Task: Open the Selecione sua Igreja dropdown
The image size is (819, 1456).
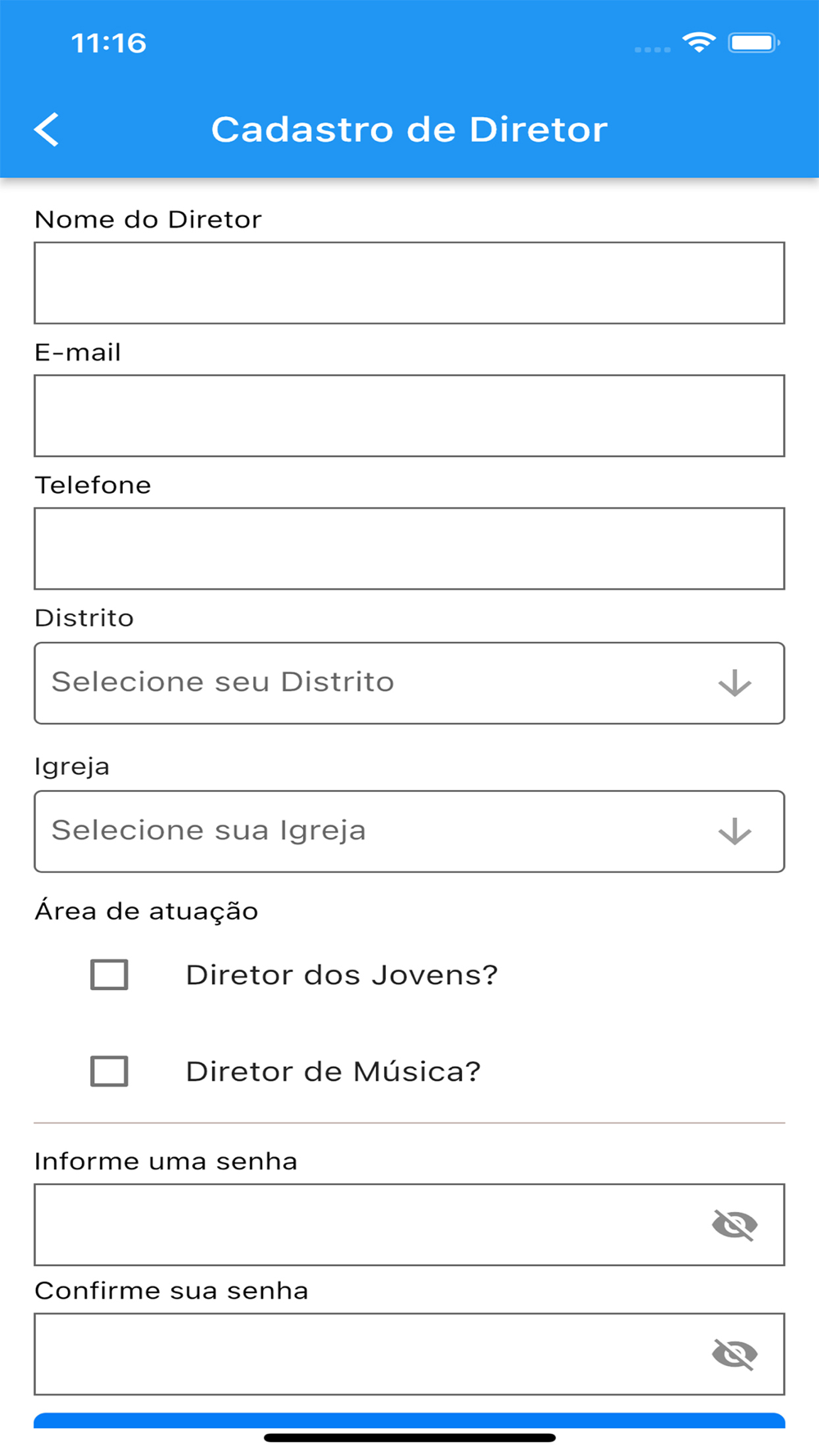Action: [369, 831]
